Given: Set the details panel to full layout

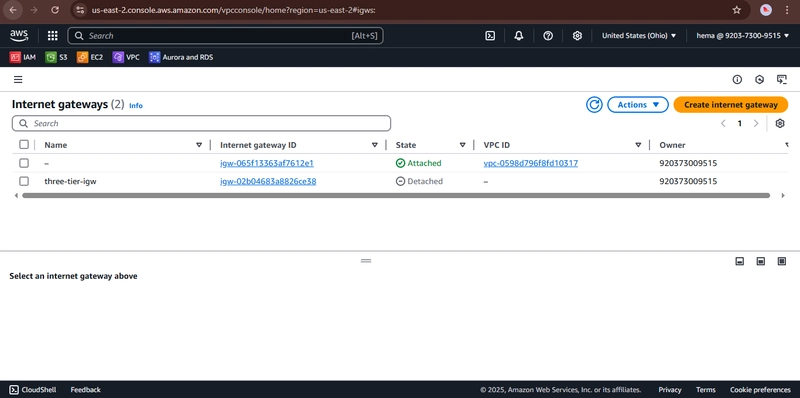Looking at the screenshot, I should [782, 261].
